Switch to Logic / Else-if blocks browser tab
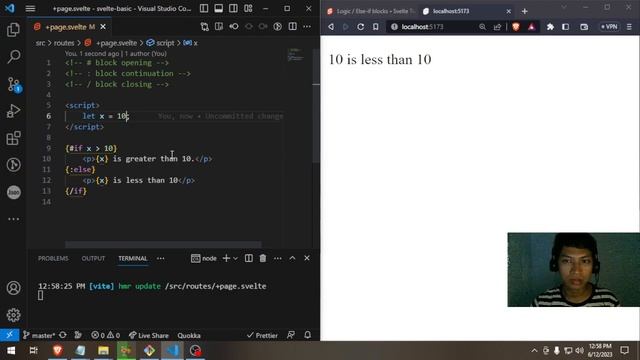This screenshot has width=640, height=360. (x=371, y=11)
